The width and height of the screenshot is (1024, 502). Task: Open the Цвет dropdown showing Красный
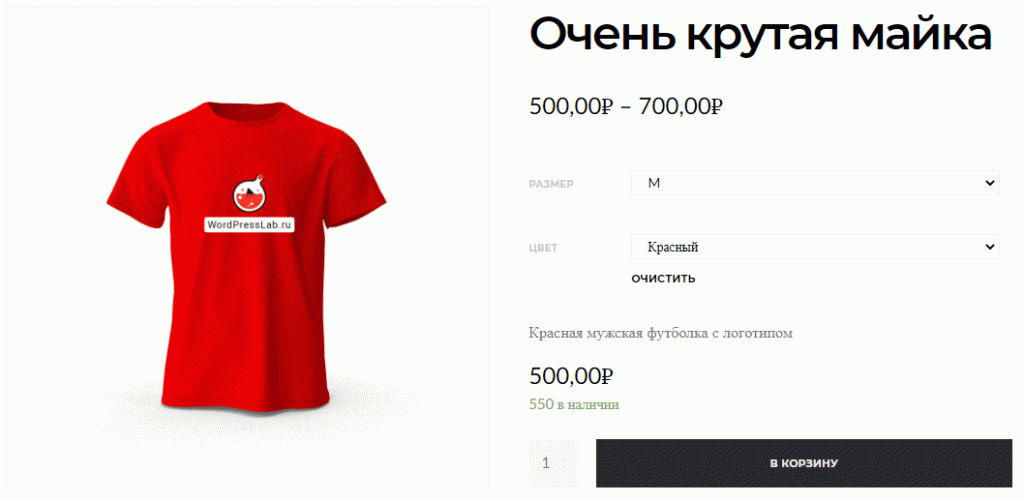tap(815, 247)
